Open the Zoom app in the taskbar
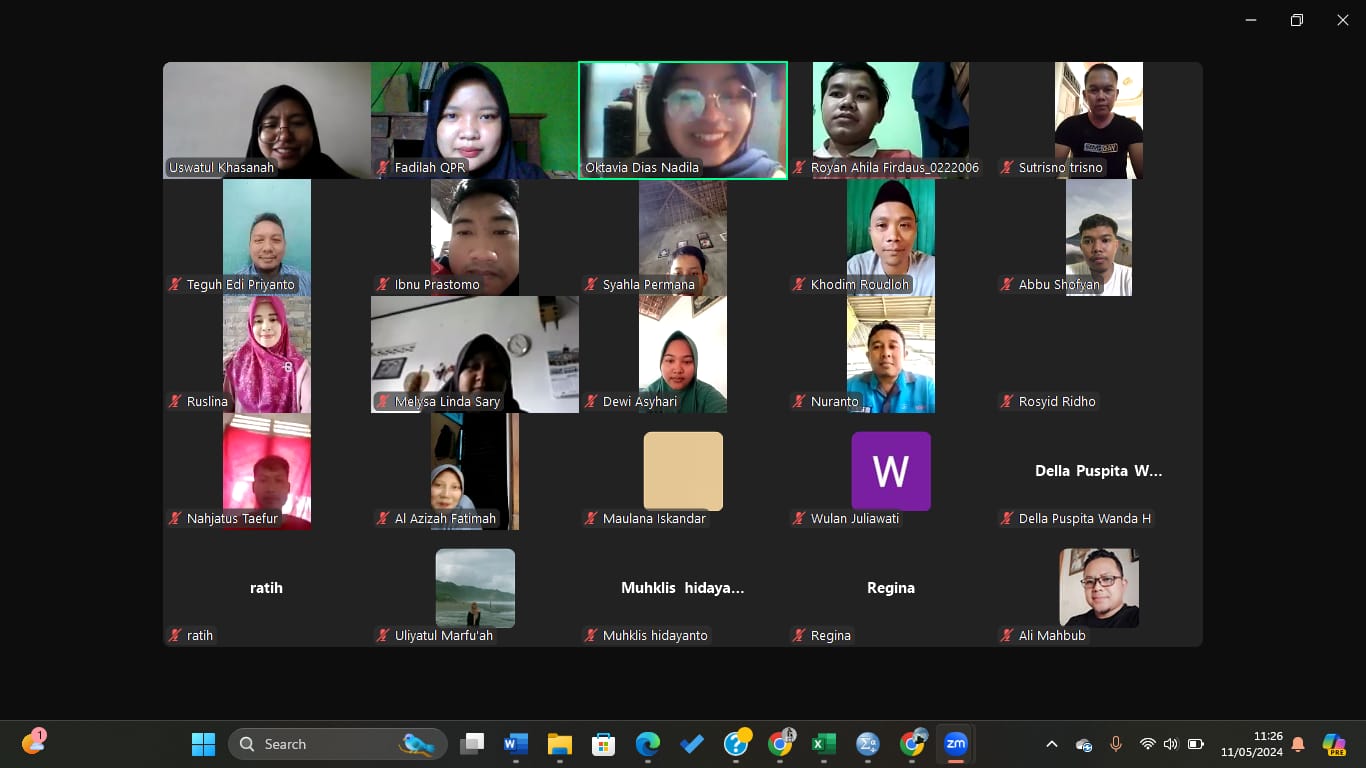This screenshot has height=768, width=1366. [956, 744]
